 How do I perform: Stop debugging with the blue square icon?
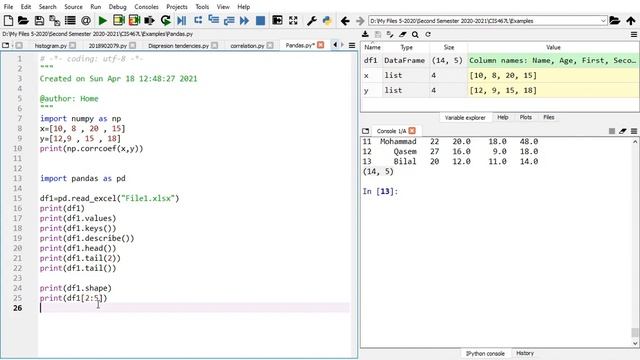tap(260, 20)
